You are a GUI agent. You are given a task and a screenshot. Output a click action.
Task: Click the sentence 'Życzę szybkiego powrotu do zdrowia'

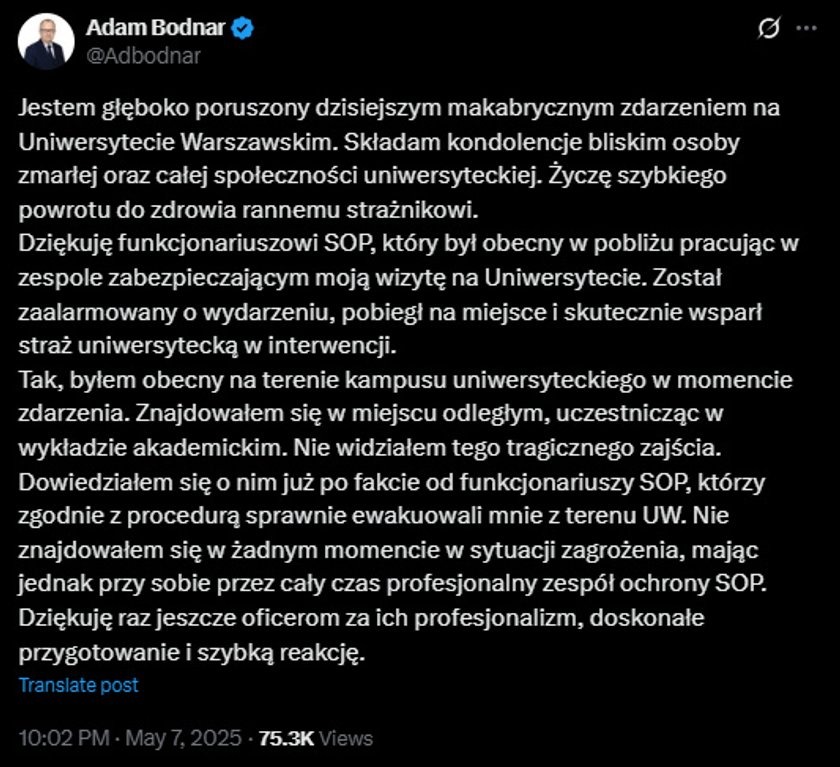pos(372,192)
